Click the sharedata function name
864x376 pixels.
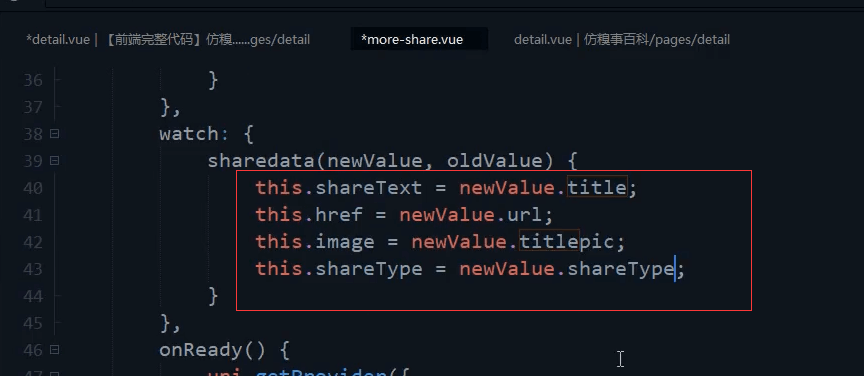click(x=261, y=161)
